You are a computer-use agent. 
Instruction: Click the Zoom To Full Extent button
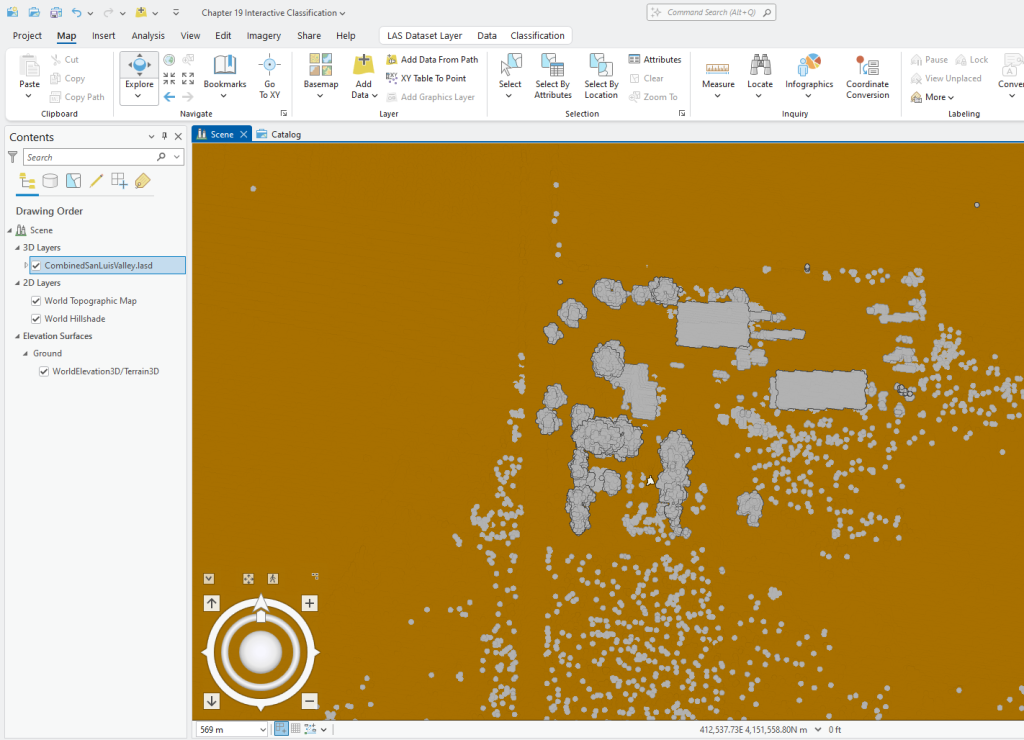coord(248,578)
